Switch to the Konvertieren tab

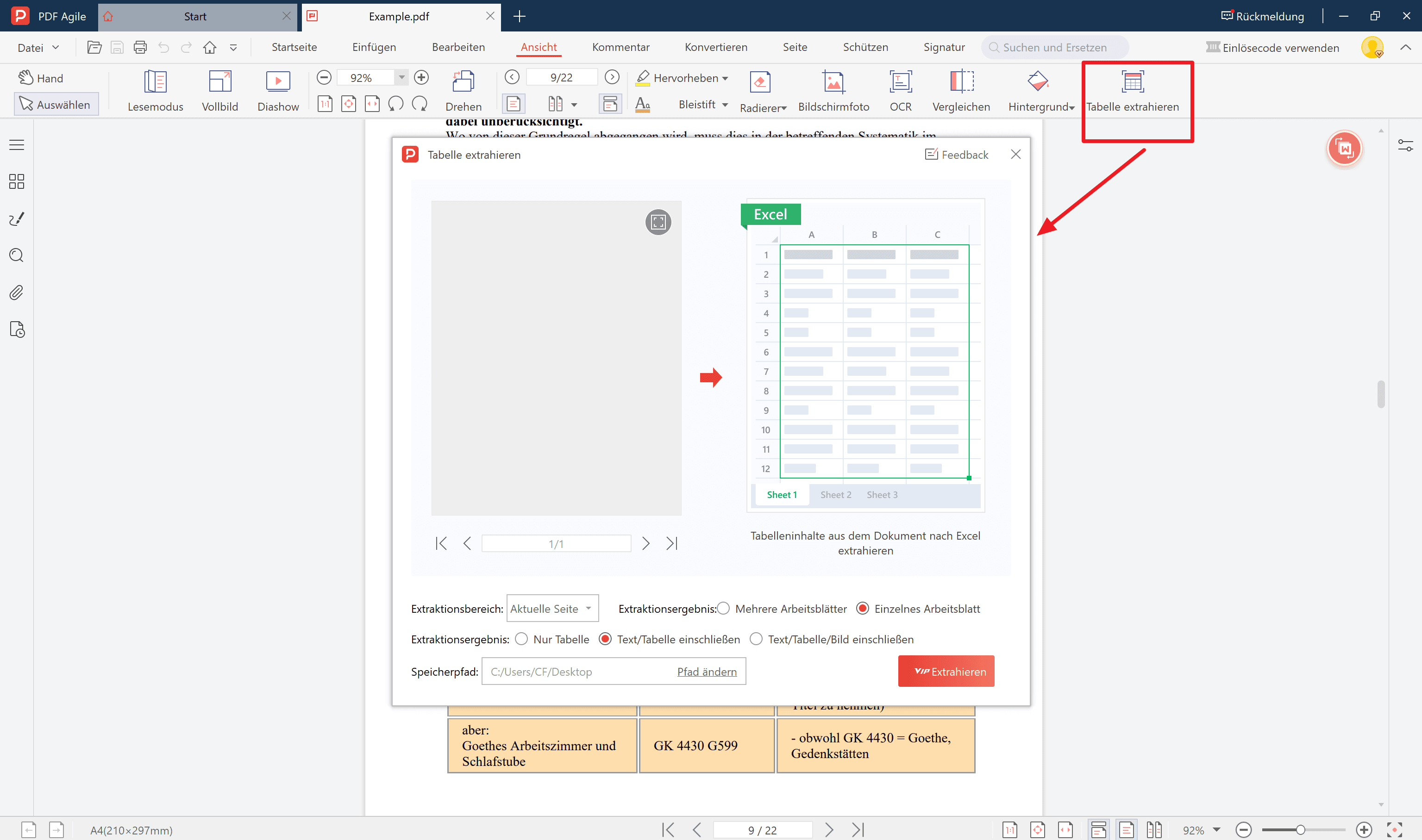coord(716,47)
